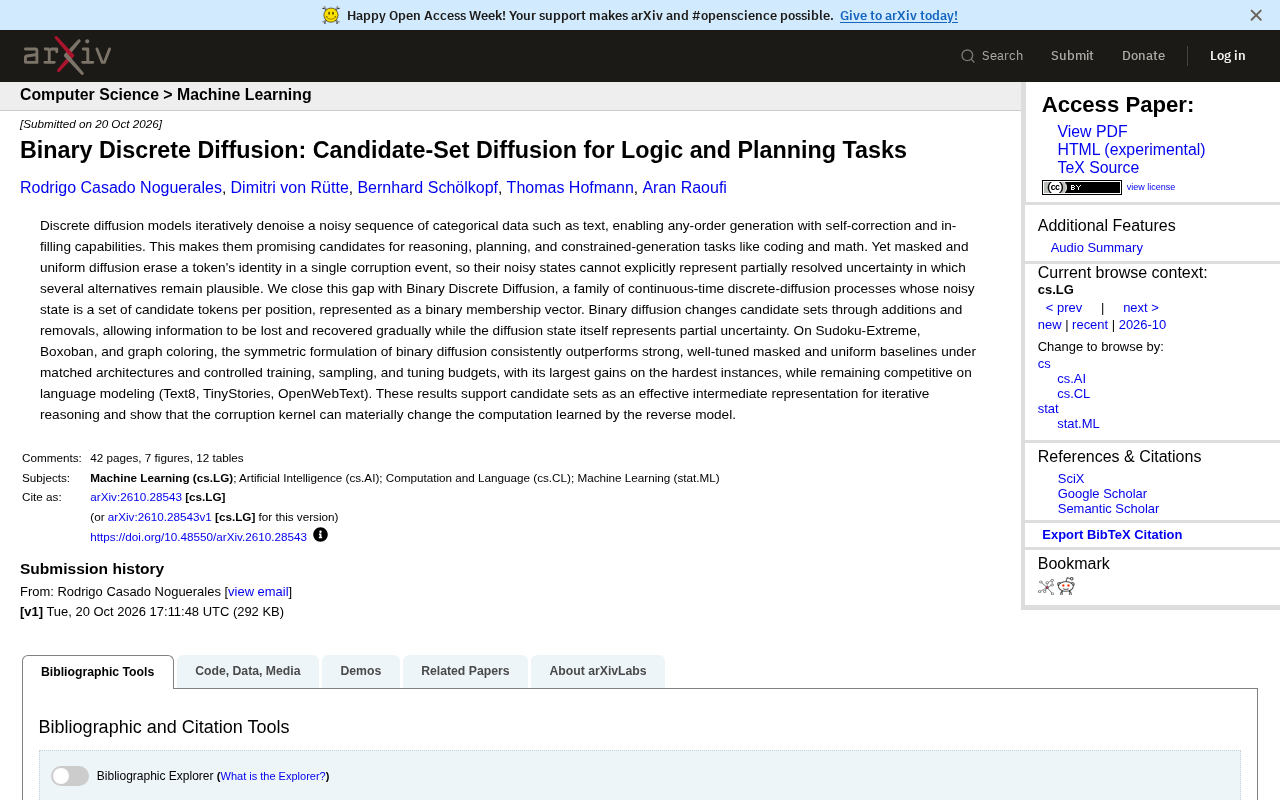
Task: Click the Log in button
Action: (x=1228, y=56)
